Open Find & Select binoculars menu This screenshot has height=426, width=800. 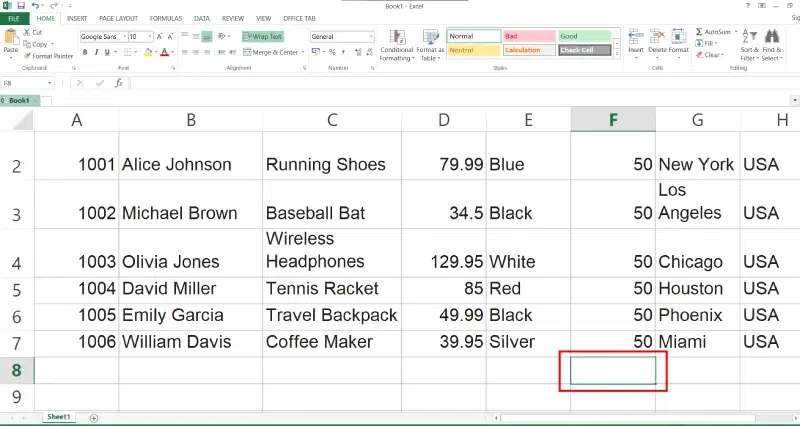click(x=771, y=45)
